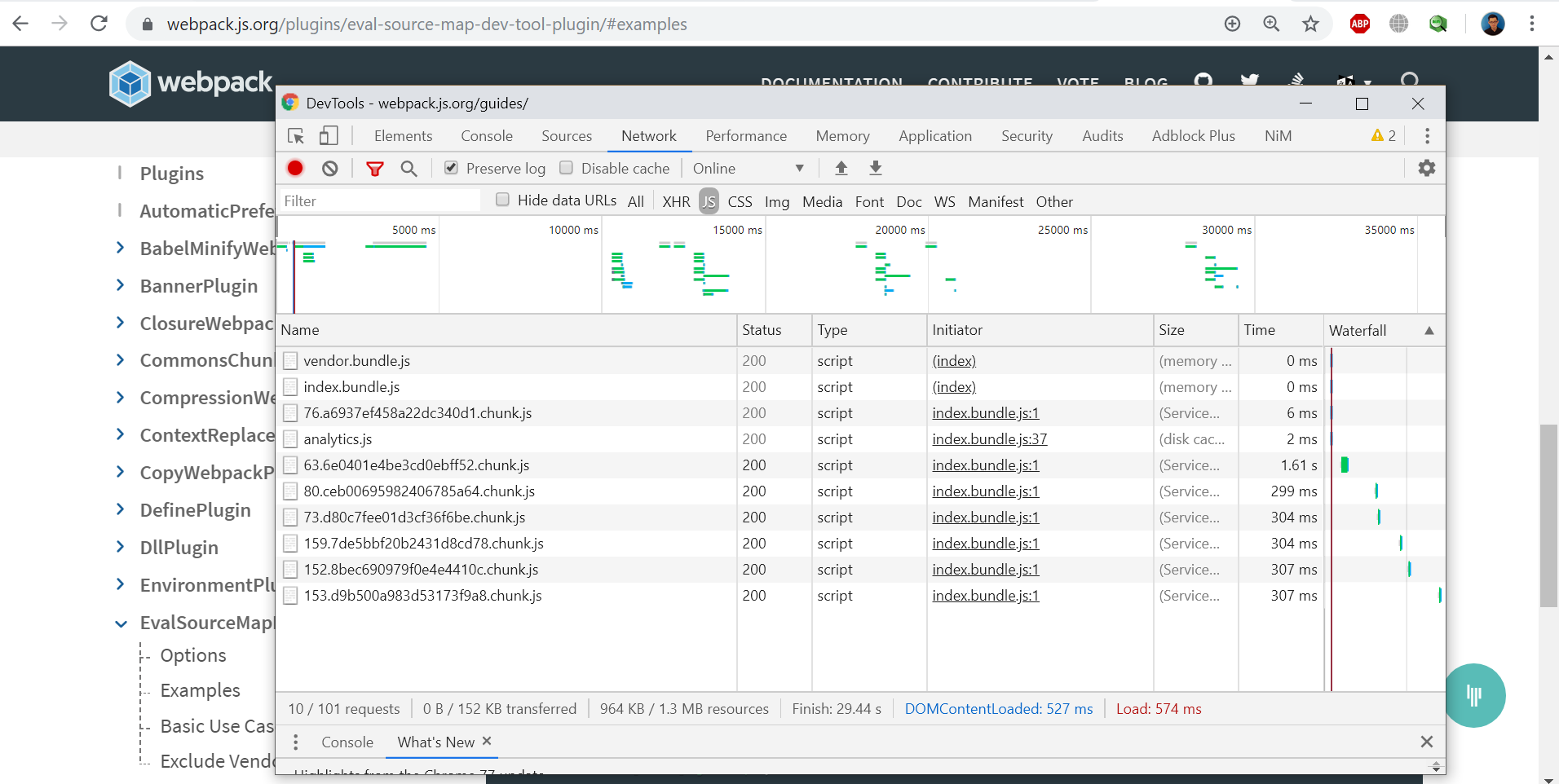Check Hide data URLs checkbox

click(x=503, y=200)
